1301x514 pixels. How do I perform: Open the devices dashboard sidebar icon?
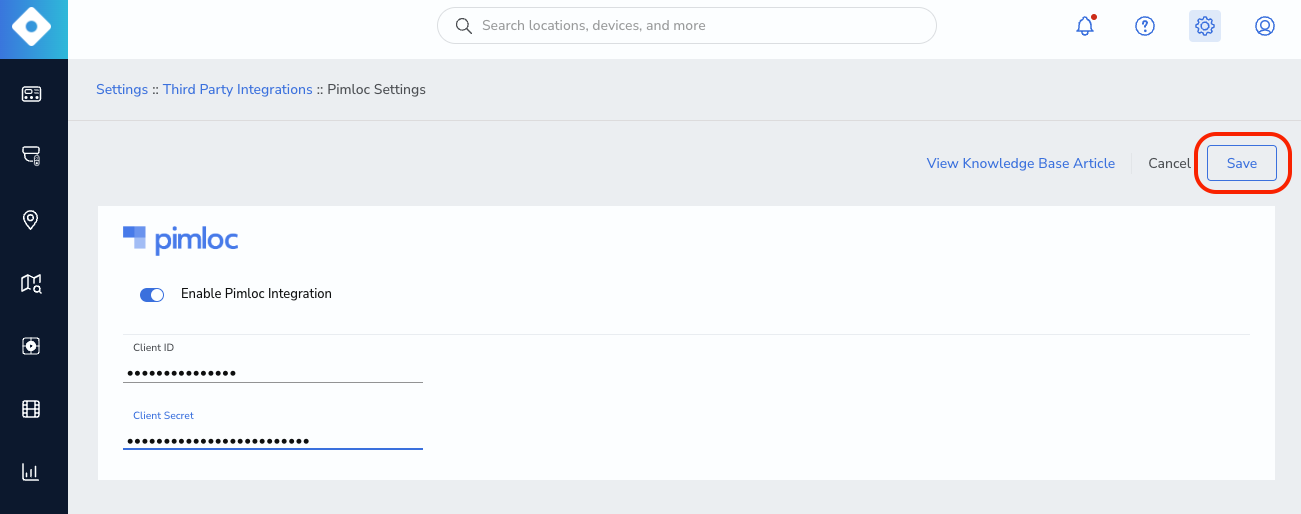(31, 94)
